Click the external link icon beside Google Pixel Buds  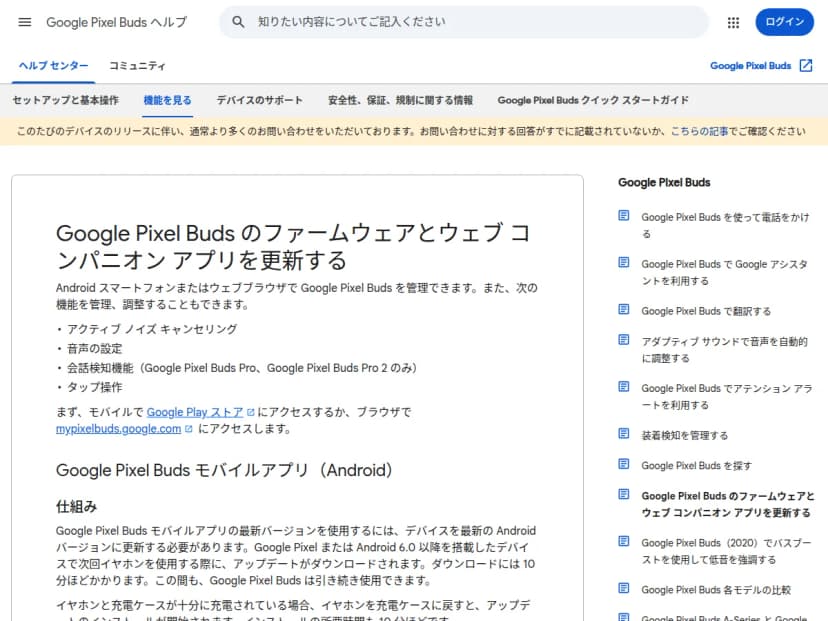click(x=806, y=65)
